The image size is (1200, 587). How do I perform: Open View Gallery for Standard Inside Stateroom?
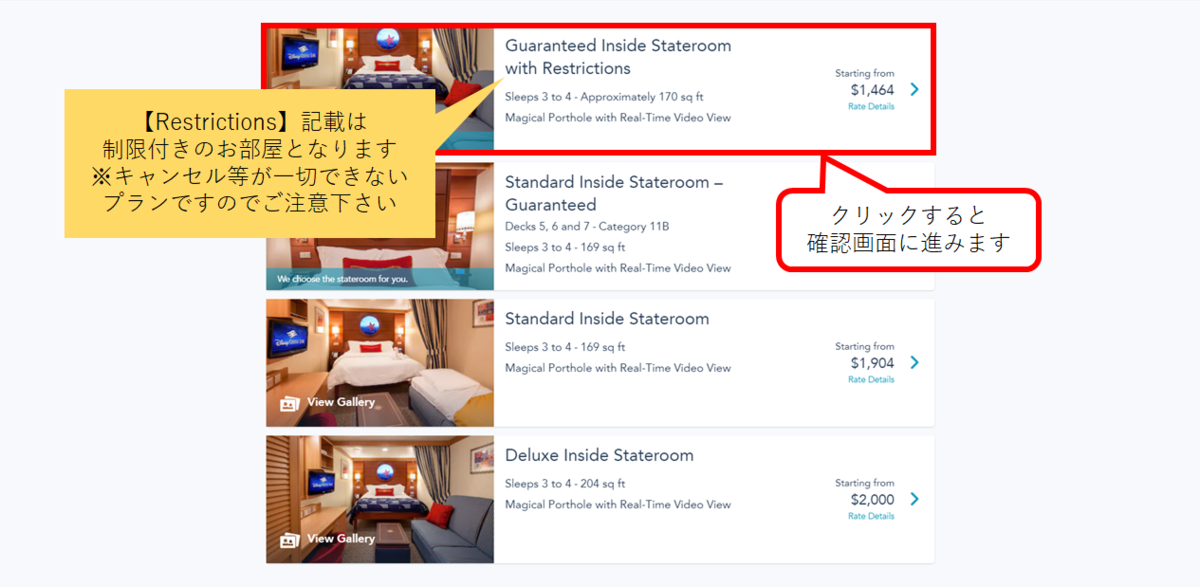341,402
